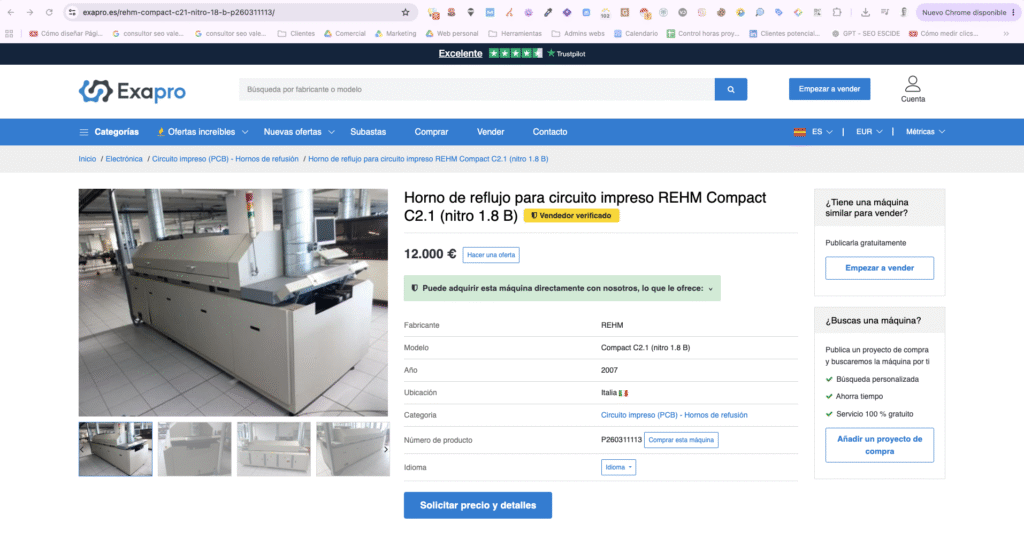Viewport: 1024px width, 555px height.
Task: Click the Empezar a vender header button
Action: [x=829, y=89]
